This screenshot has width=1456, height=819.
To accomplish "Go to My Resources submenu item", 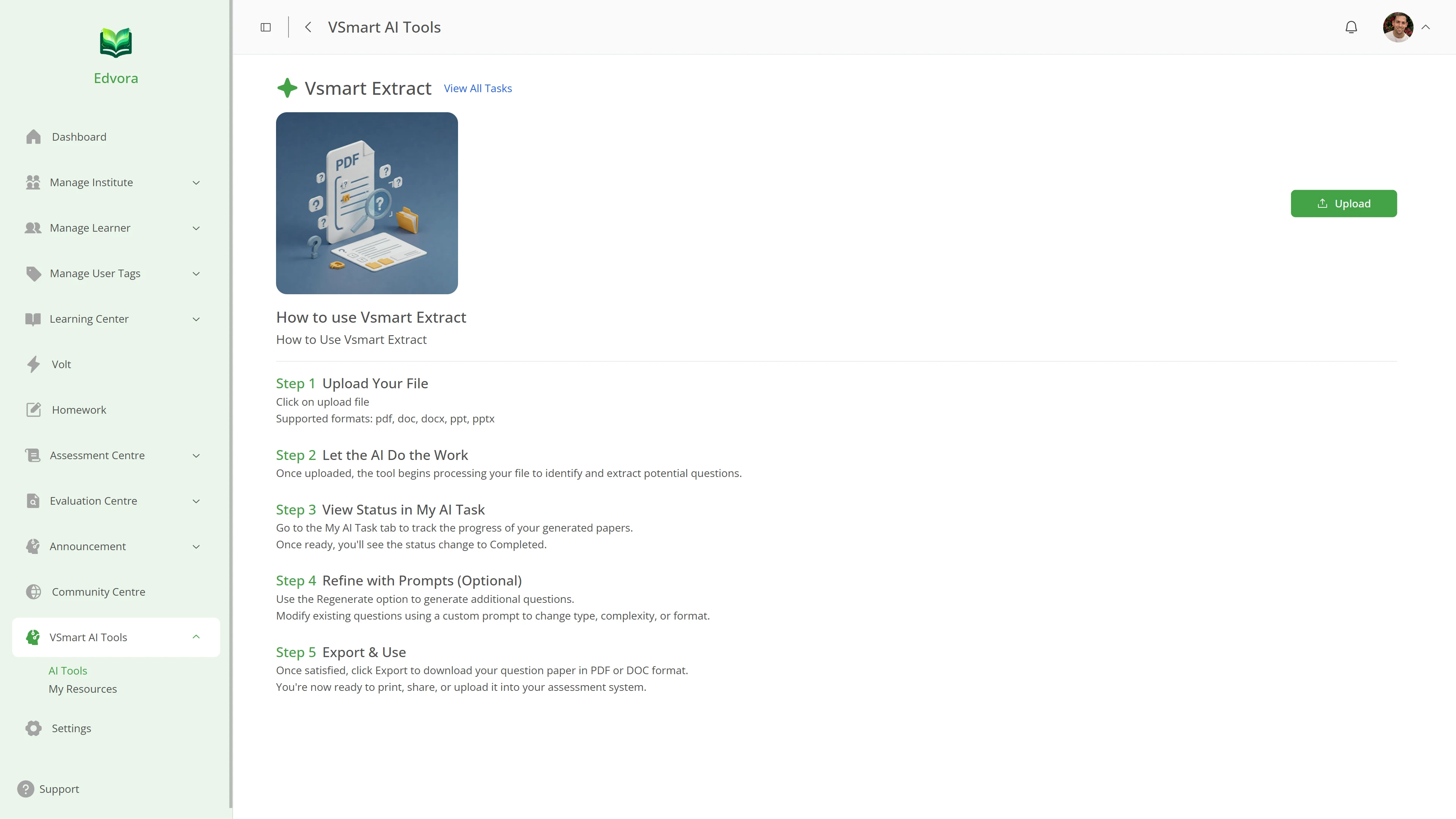I will pos(83,689).
